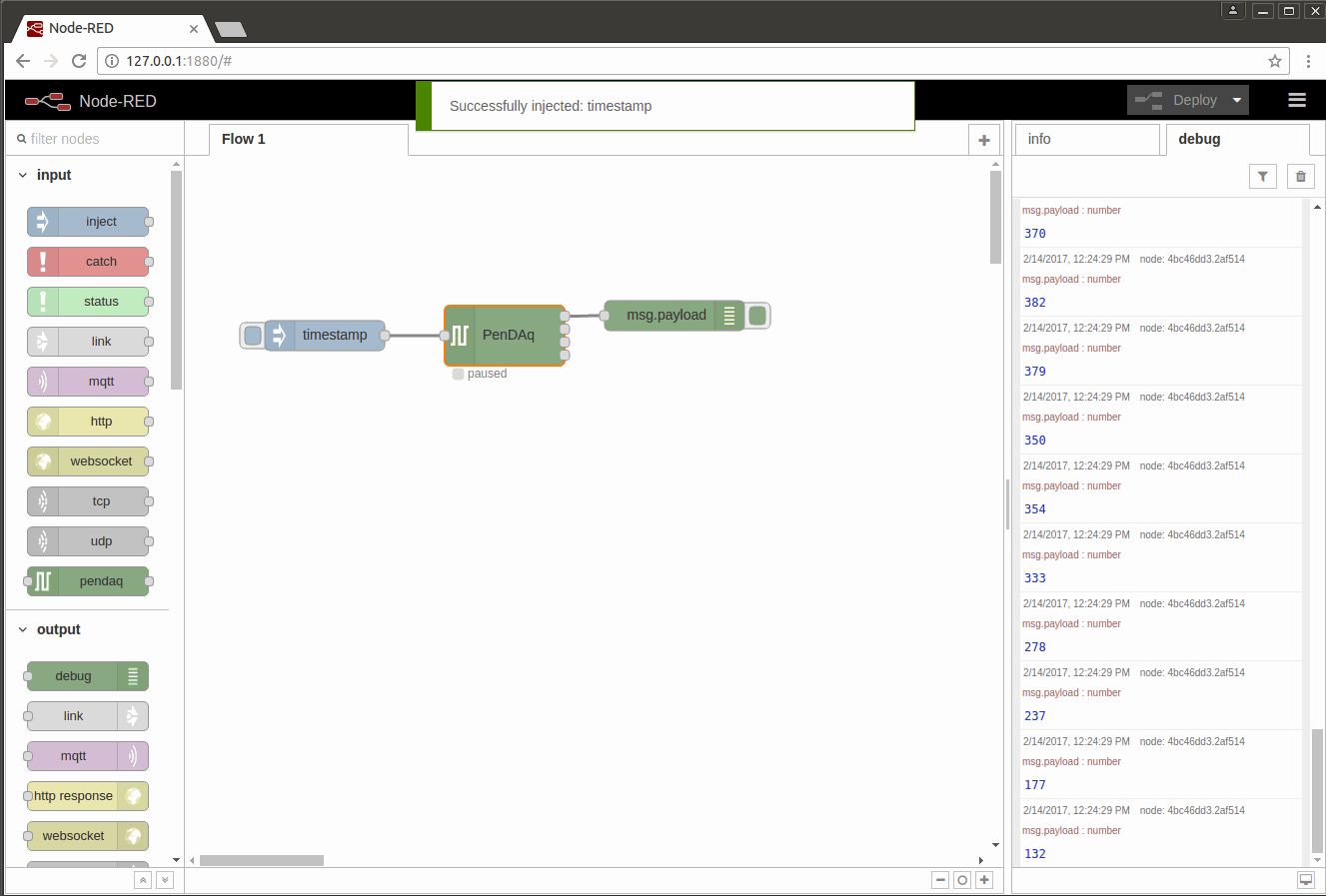Open debug sidebar in new window
1326x896 pixels.
(1306, 880)
